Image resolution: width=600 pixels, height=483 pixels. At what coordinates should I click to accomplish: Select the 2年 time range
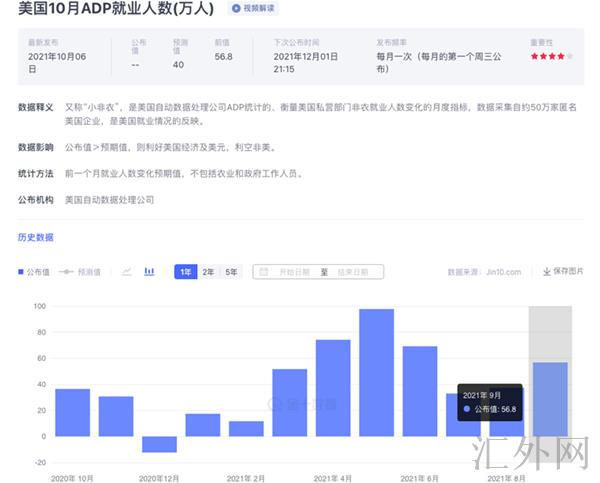pyautogui.click(x=208, y=272)
